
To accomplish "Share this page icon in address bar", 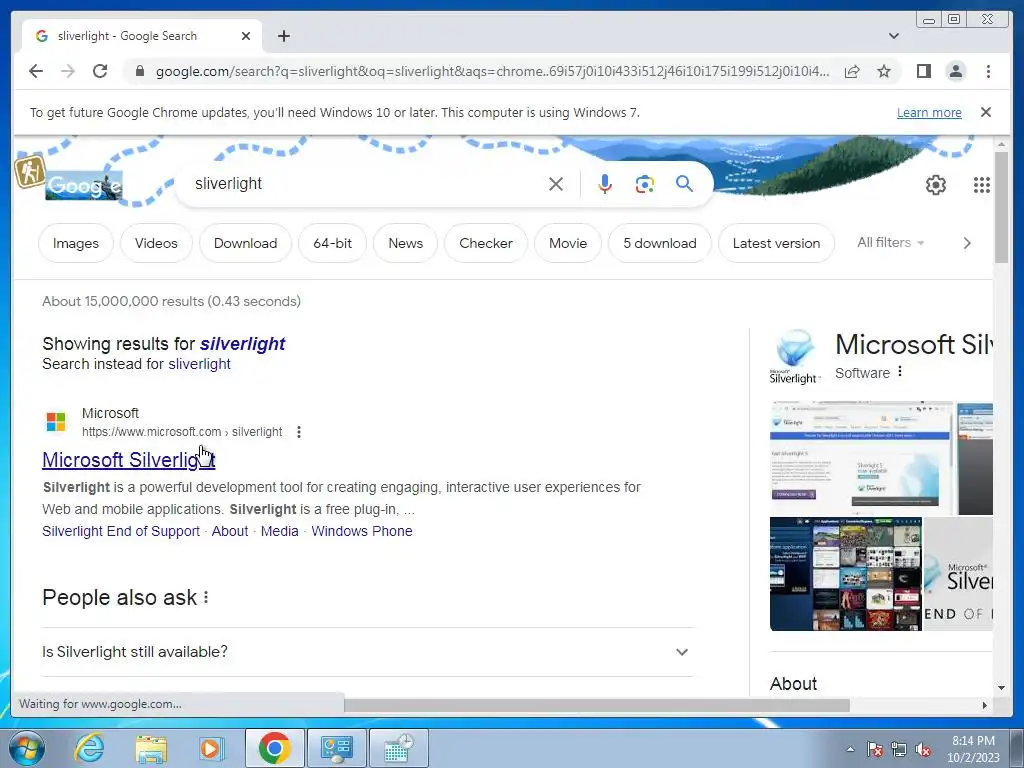I will tap(852, 71).
